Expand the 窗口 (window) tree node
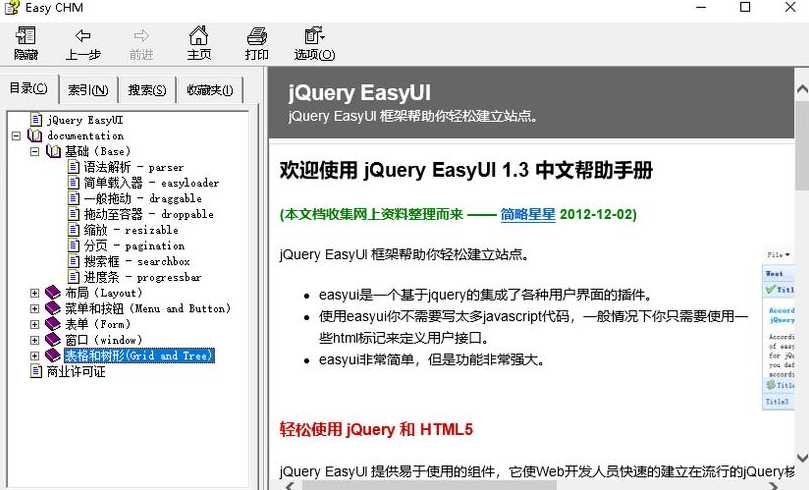This screenshot has width=809, height=490. [x=35, y=340]
